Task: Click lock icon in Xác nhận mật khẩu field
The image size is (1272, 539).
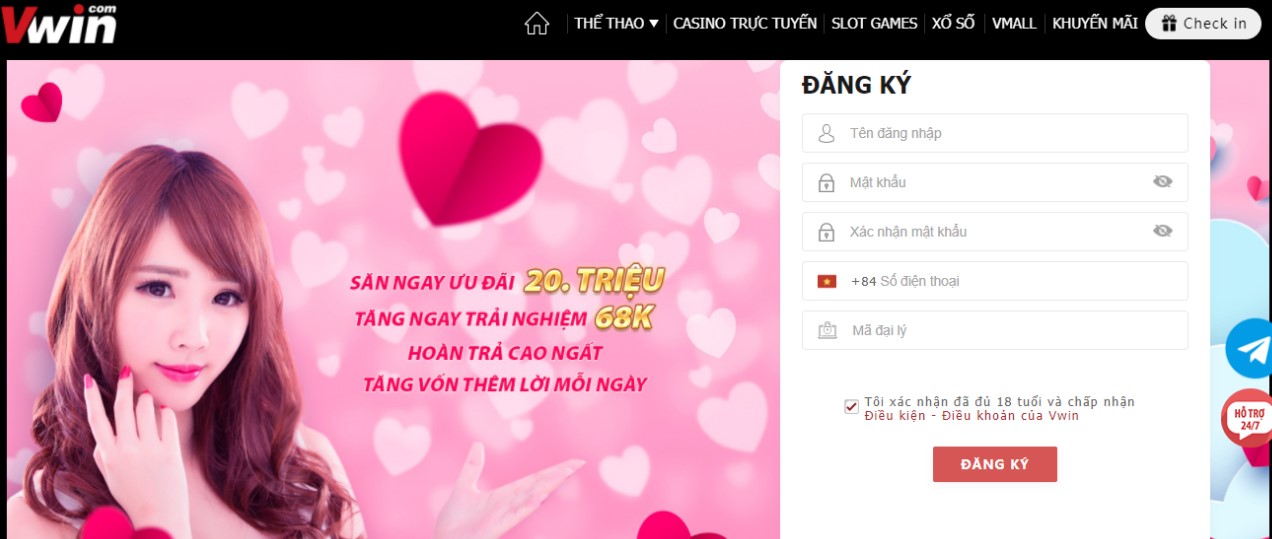Action: [826, 232]
